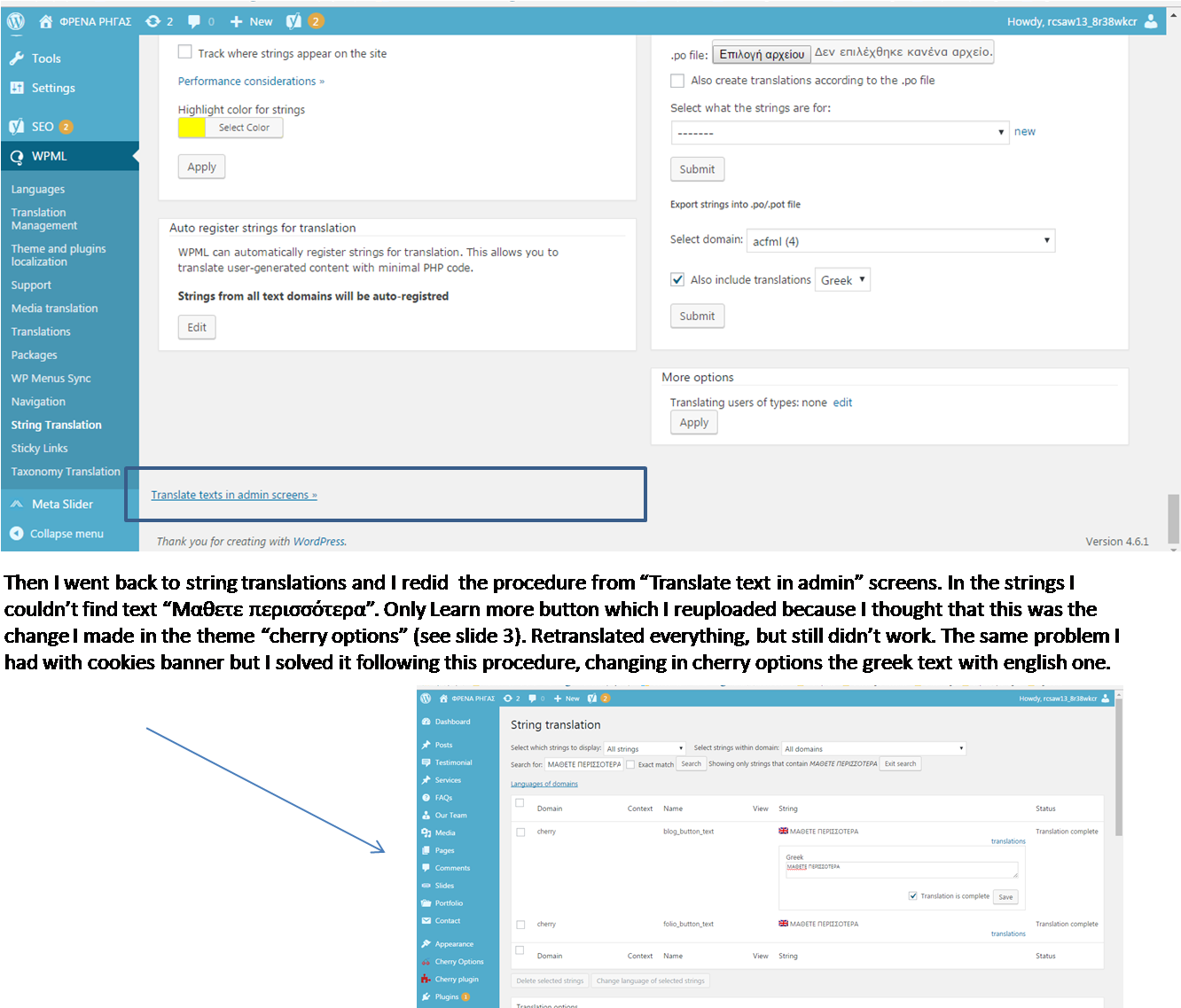
Task: Open the updates icon showing 2
Action: [x=153, y=21]
